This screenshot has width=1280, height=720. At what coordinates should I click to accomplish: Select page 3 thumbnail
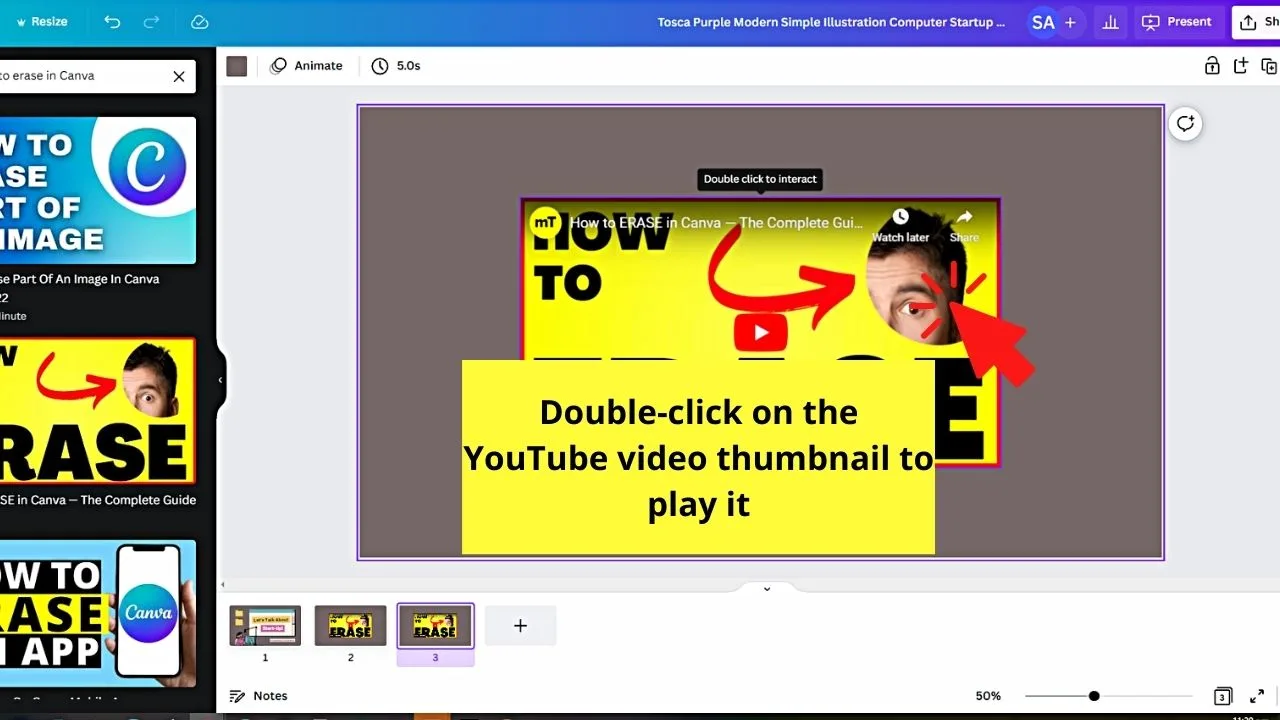point(436,626)
